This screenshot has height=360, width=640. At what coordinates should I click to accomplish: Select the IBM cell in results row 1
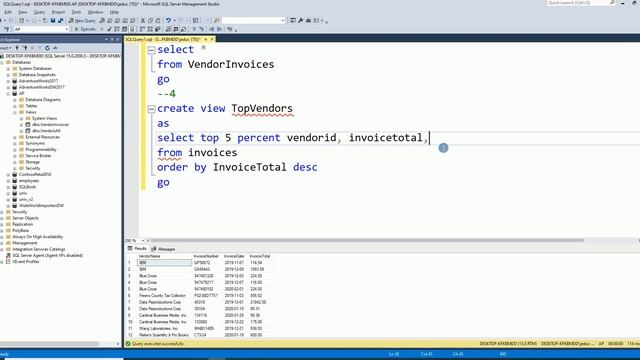(x=164, y=263)
